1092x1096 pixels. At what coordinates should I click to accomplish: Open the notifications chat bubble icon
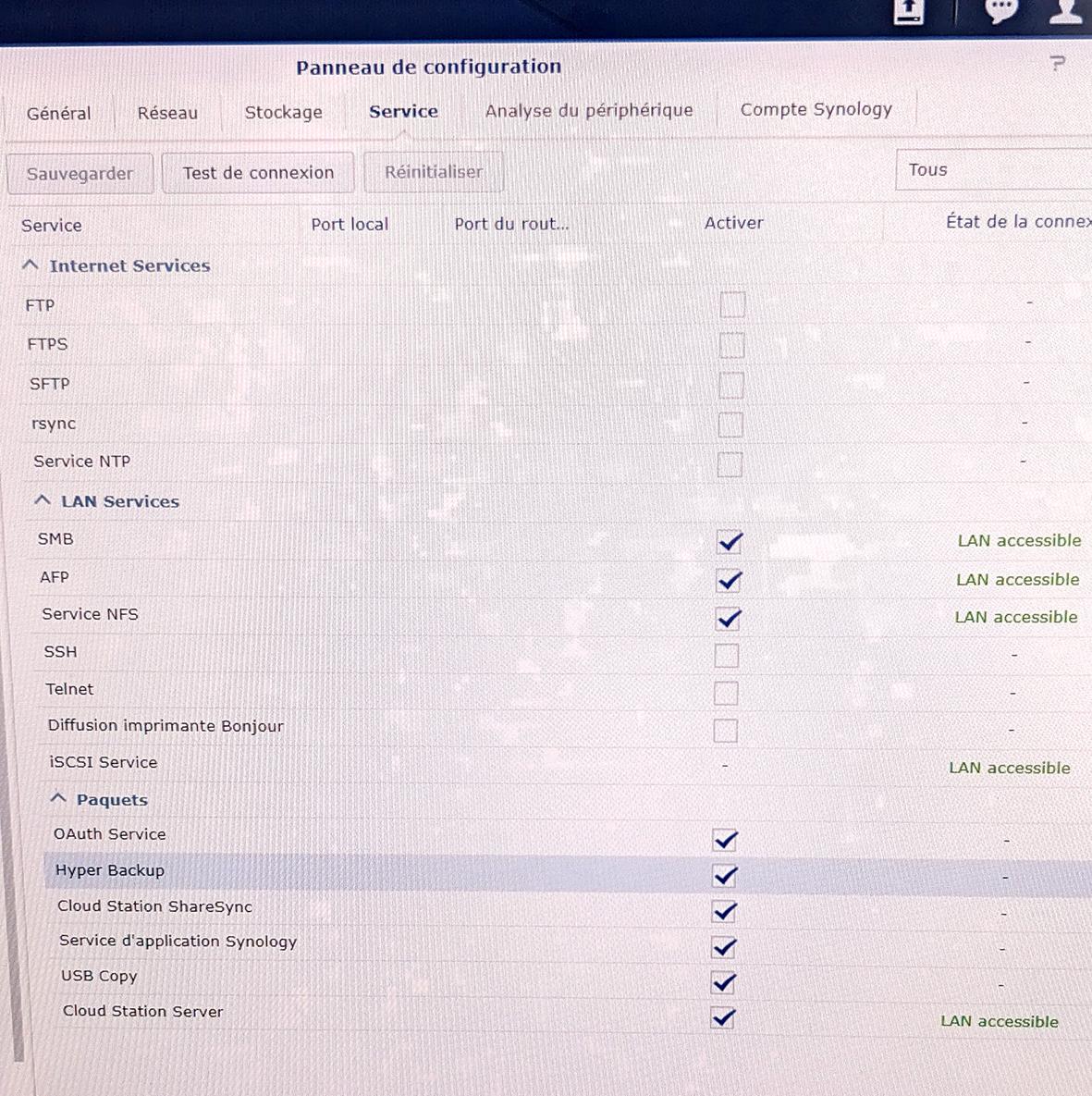[1001, 10]
